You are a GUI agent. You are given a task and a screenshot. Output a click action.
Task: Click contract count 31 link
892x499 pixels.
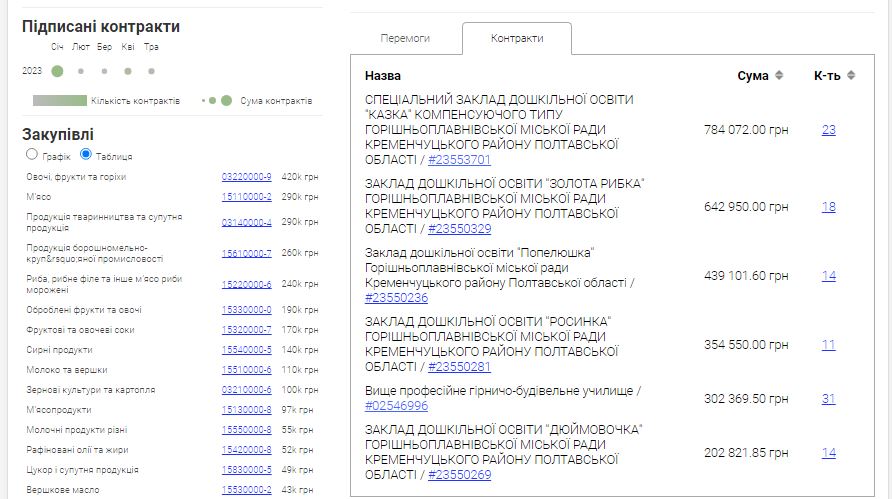point(828,399)
